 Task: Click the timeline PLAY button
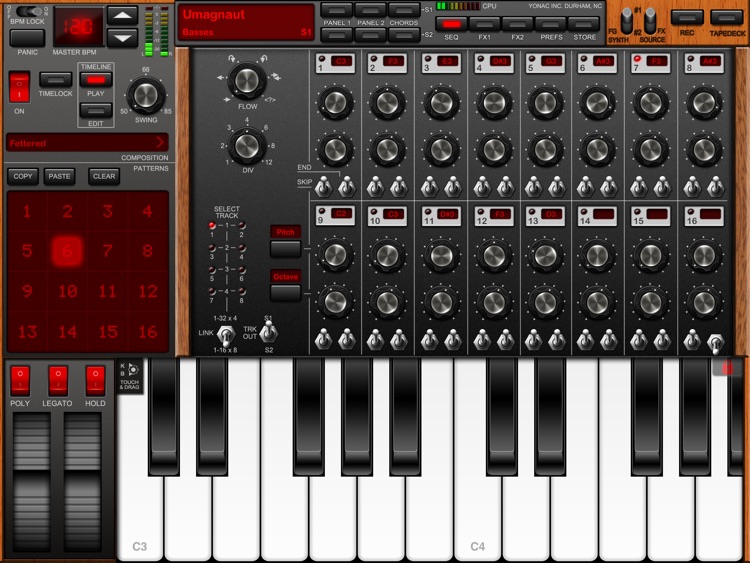coord(96,80)
